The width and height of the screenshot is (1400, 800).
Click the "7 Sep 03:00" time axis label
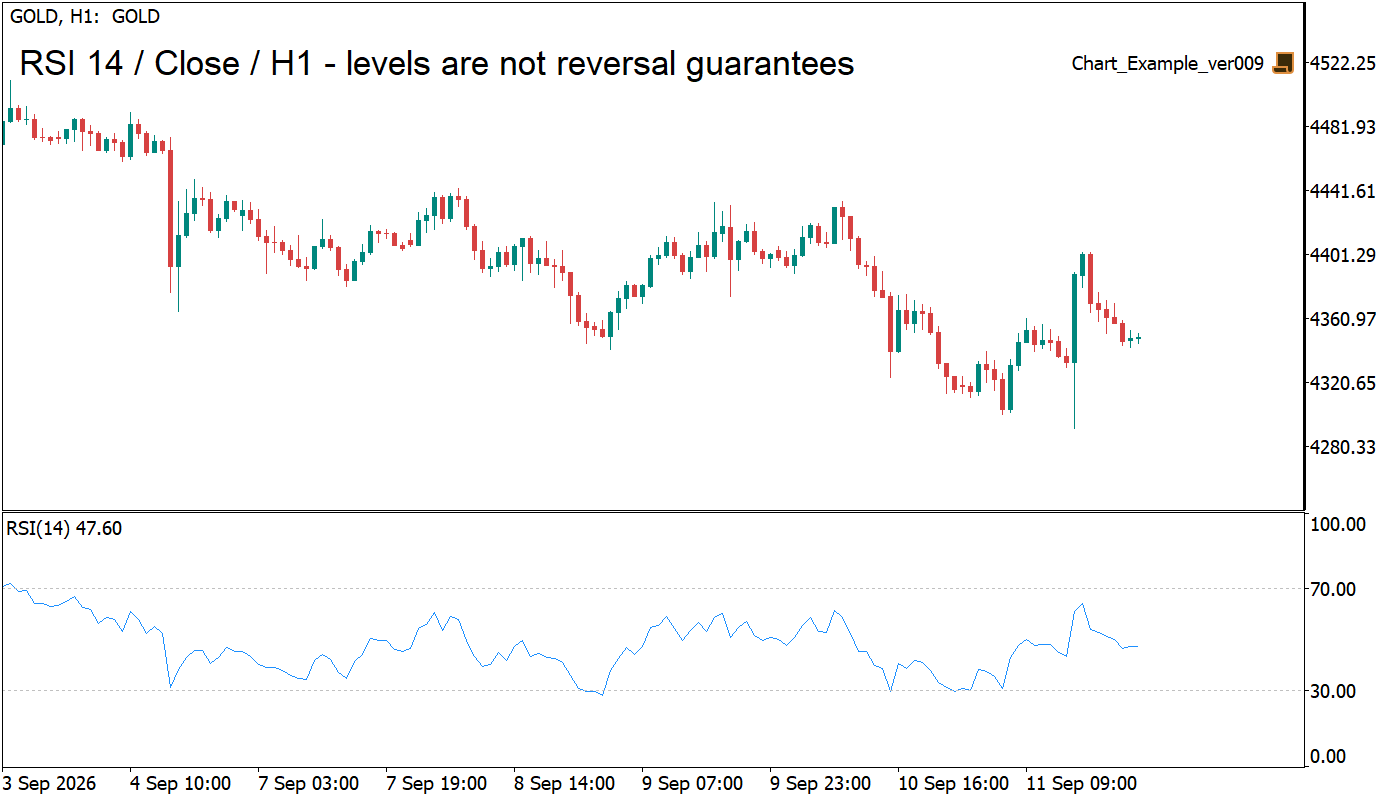[309, 783]
